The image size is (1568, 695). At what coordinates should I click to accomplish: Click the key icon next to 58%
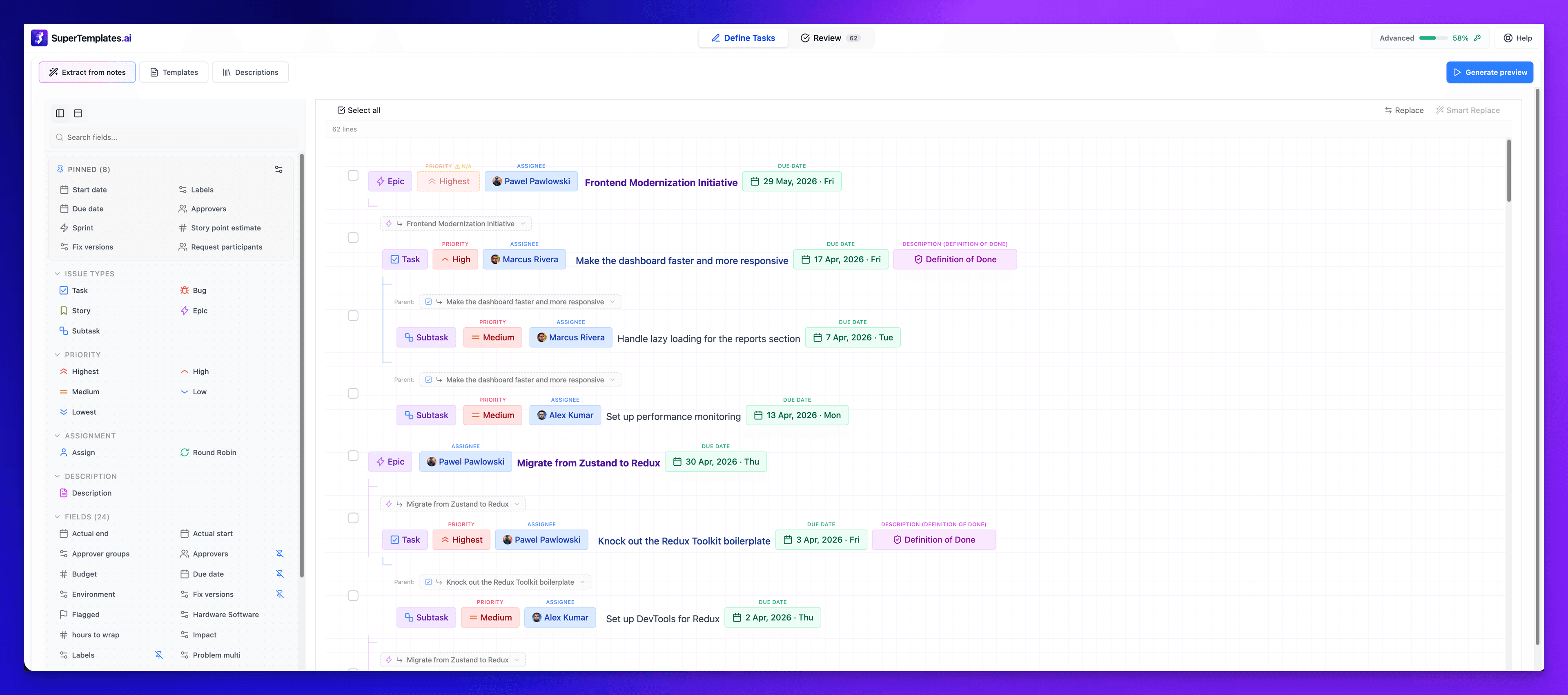tap(1478, 38)
